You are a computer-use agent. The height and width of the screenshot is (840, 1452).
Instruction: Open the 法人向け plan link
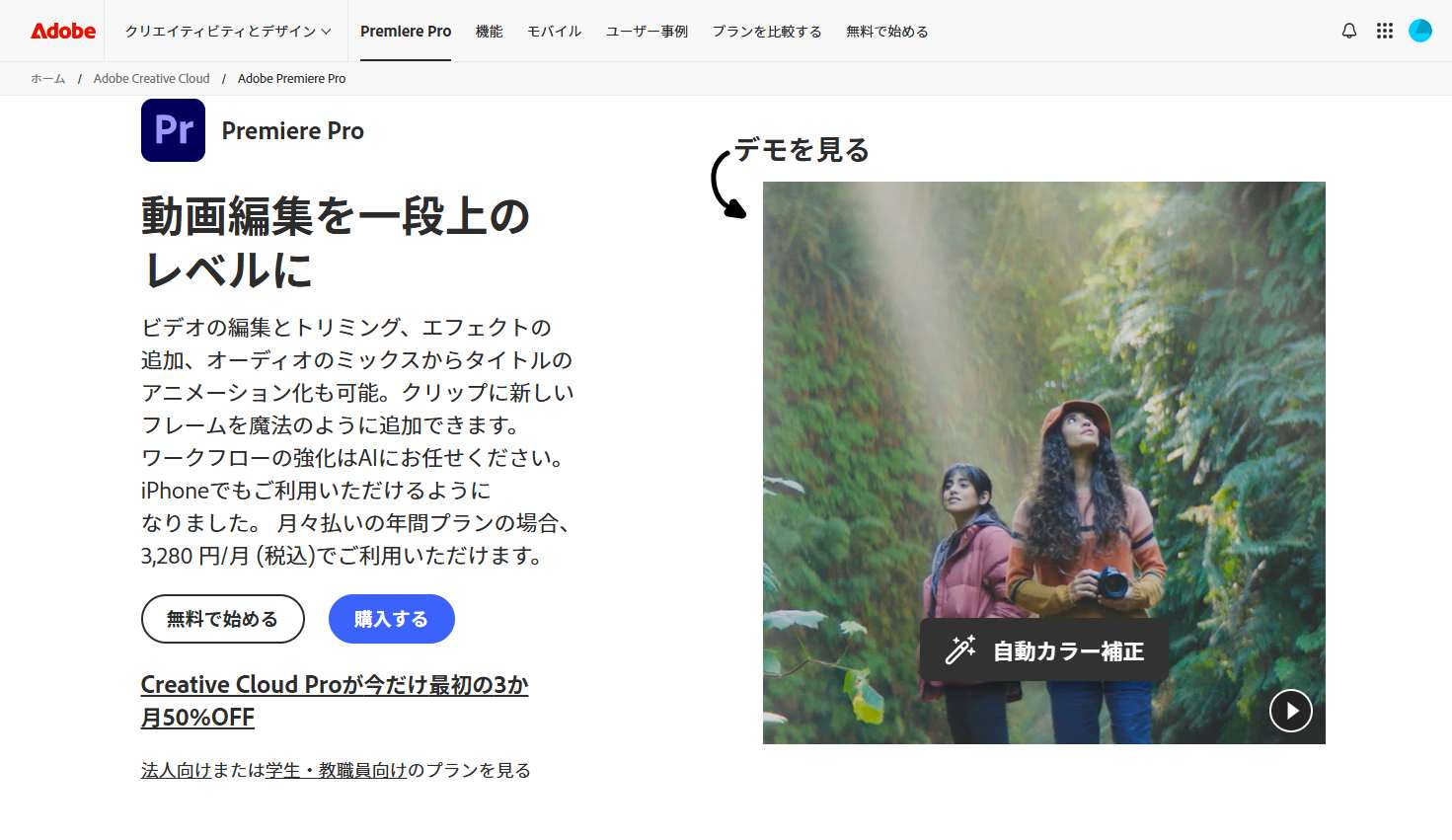click(x=177, y=770)
